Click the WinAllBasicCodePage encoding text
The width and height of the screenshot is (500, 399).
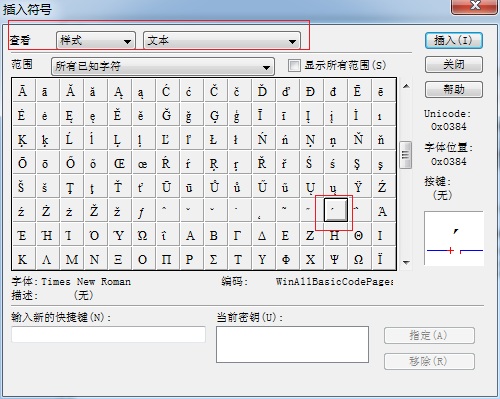tap(334, 282)
